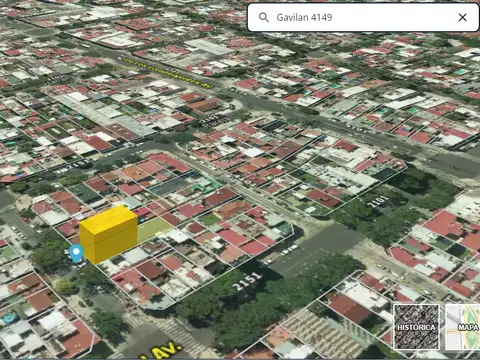Switch to the MAPA basemap thumbnail

[x=463, y=327]
